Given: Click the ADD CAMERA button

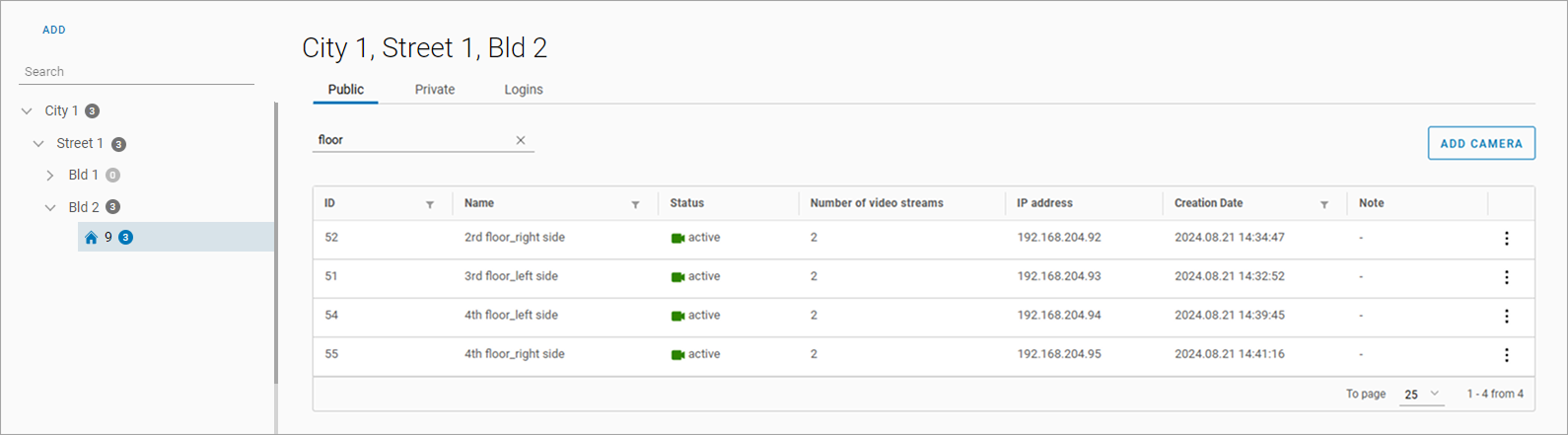Looking at the screenshot, I should 1480,143.
